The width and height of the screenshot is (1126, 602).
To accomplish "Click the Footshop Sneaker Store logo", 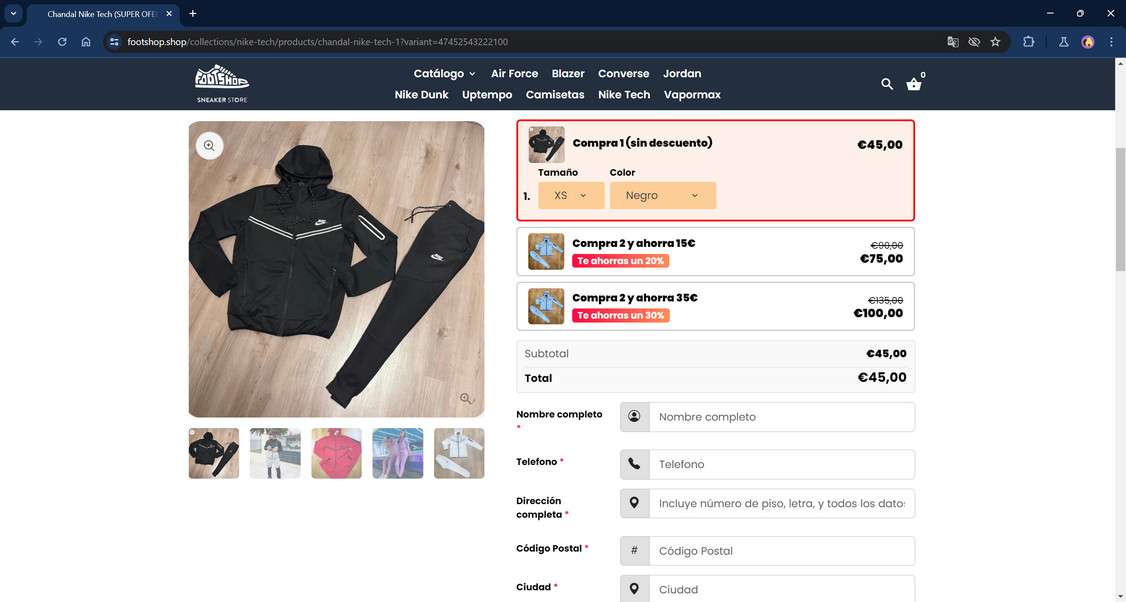I will point(222,84).
